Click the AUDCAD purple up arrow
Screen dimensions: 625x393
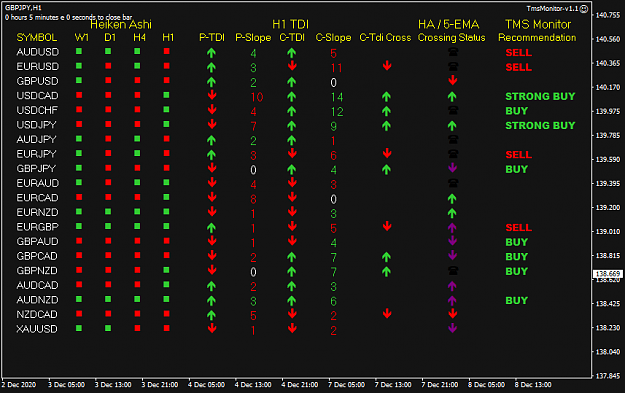point(452,285)
